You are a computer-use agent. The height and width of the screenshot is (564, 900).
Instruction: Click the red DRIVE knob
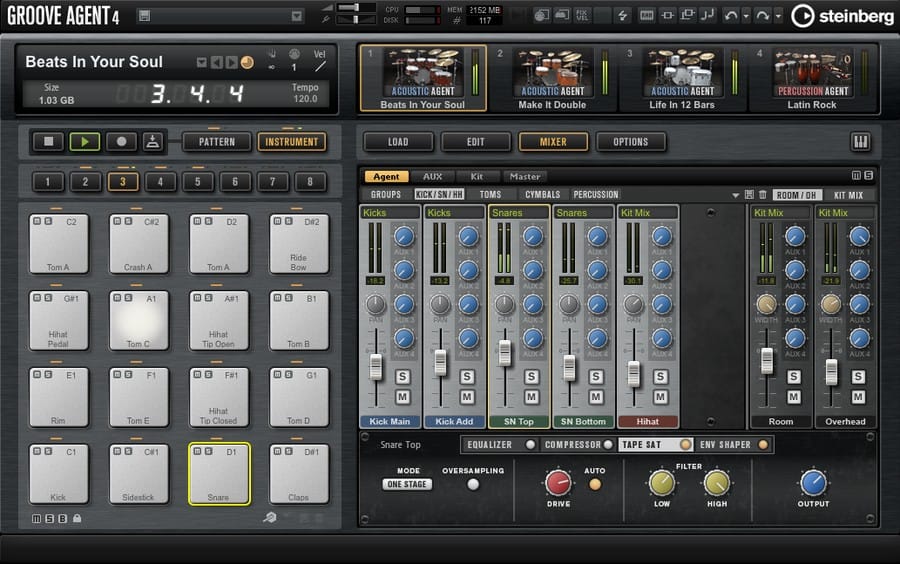pos(557,483)
